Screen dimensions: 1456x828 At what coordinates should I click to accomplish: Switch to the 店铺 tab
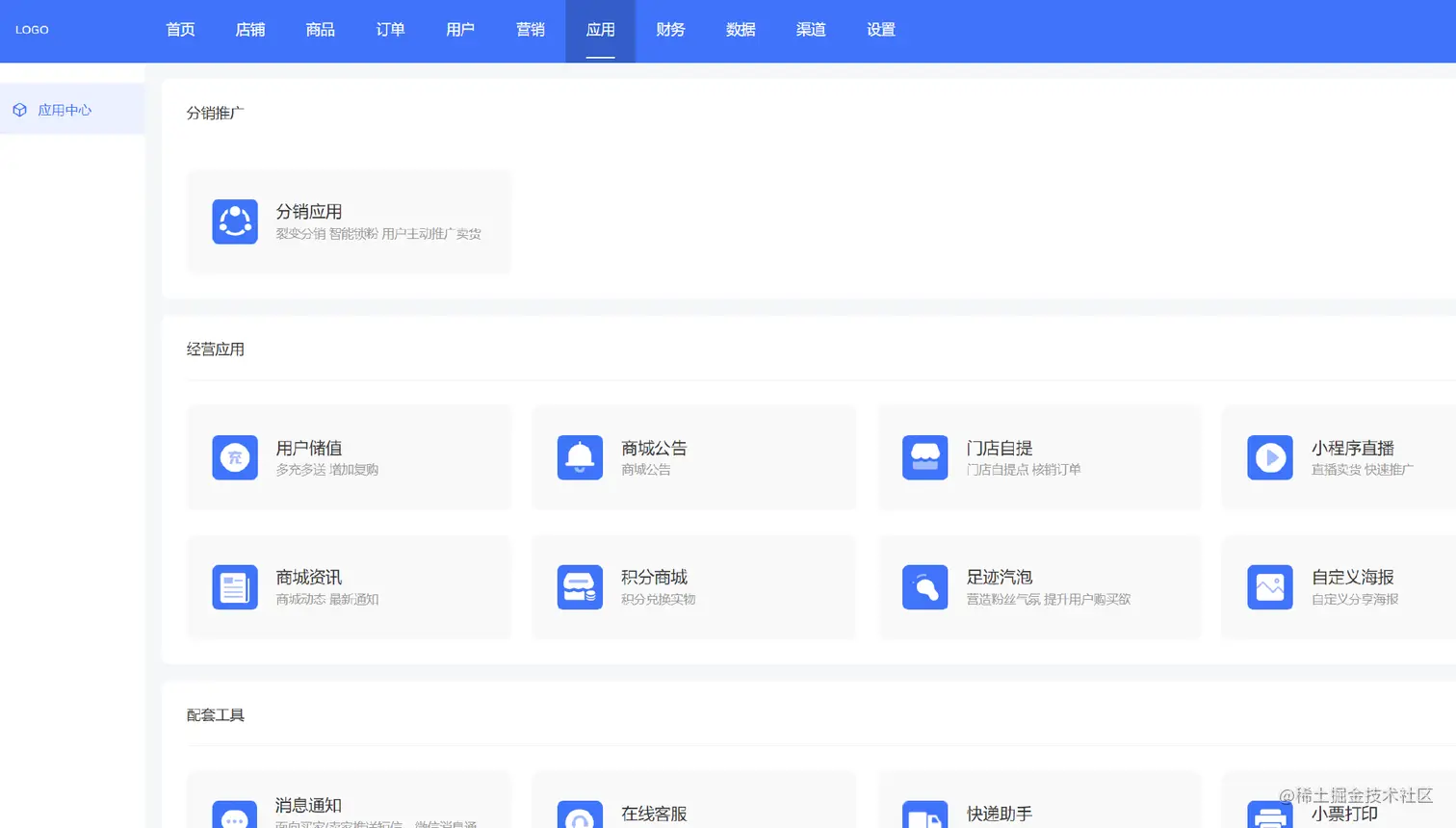coord(250,30)
